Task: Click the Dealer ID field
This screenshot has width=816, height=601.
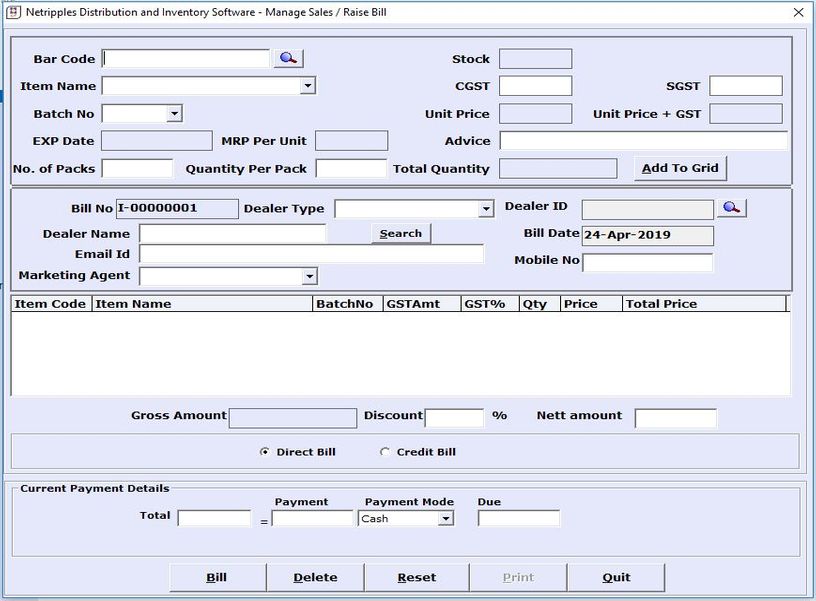Action: pyautogui.click(x=647, y=210)
